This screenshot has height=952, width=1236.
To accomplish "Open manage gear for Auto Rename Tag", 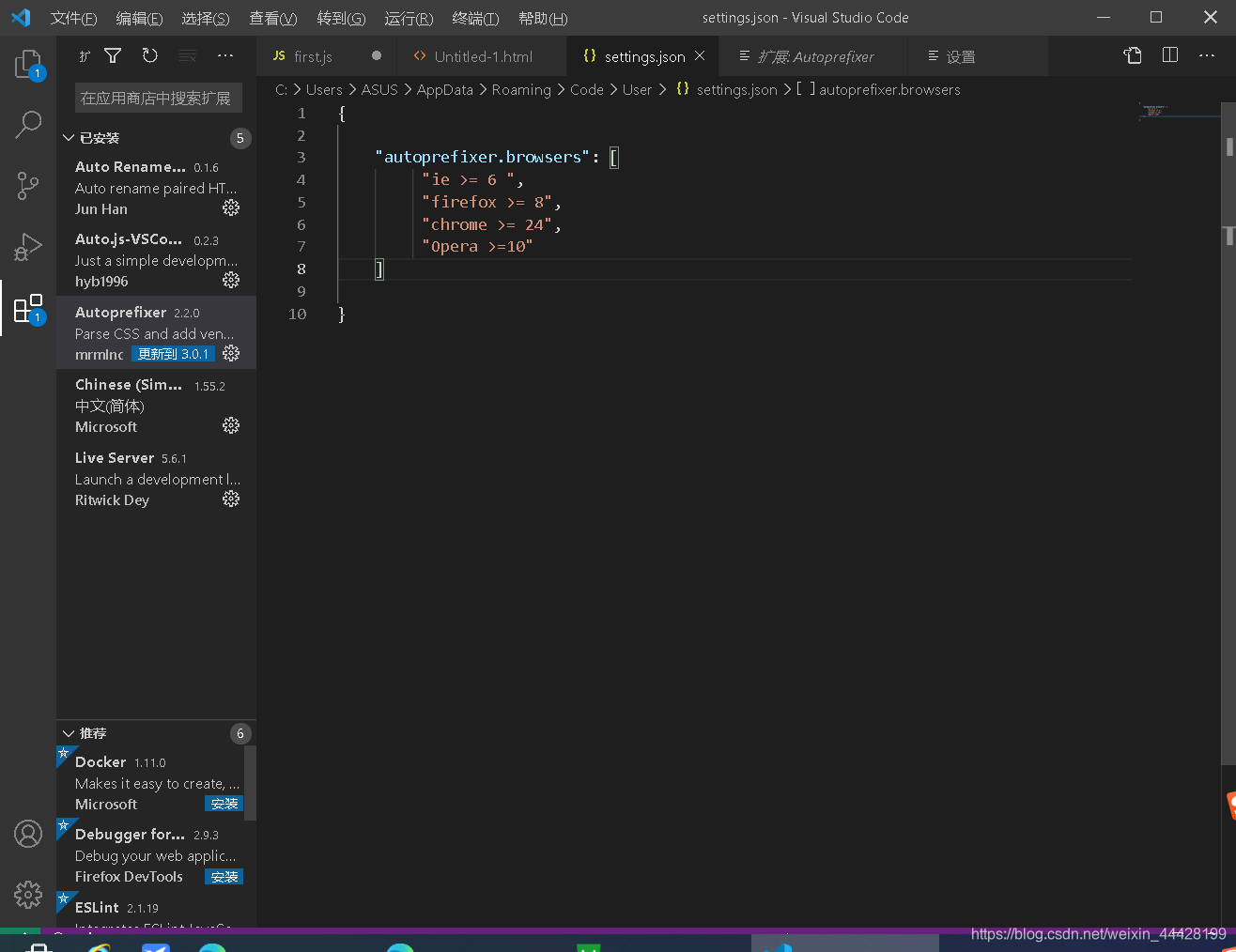I will click(x=231, y=207).
